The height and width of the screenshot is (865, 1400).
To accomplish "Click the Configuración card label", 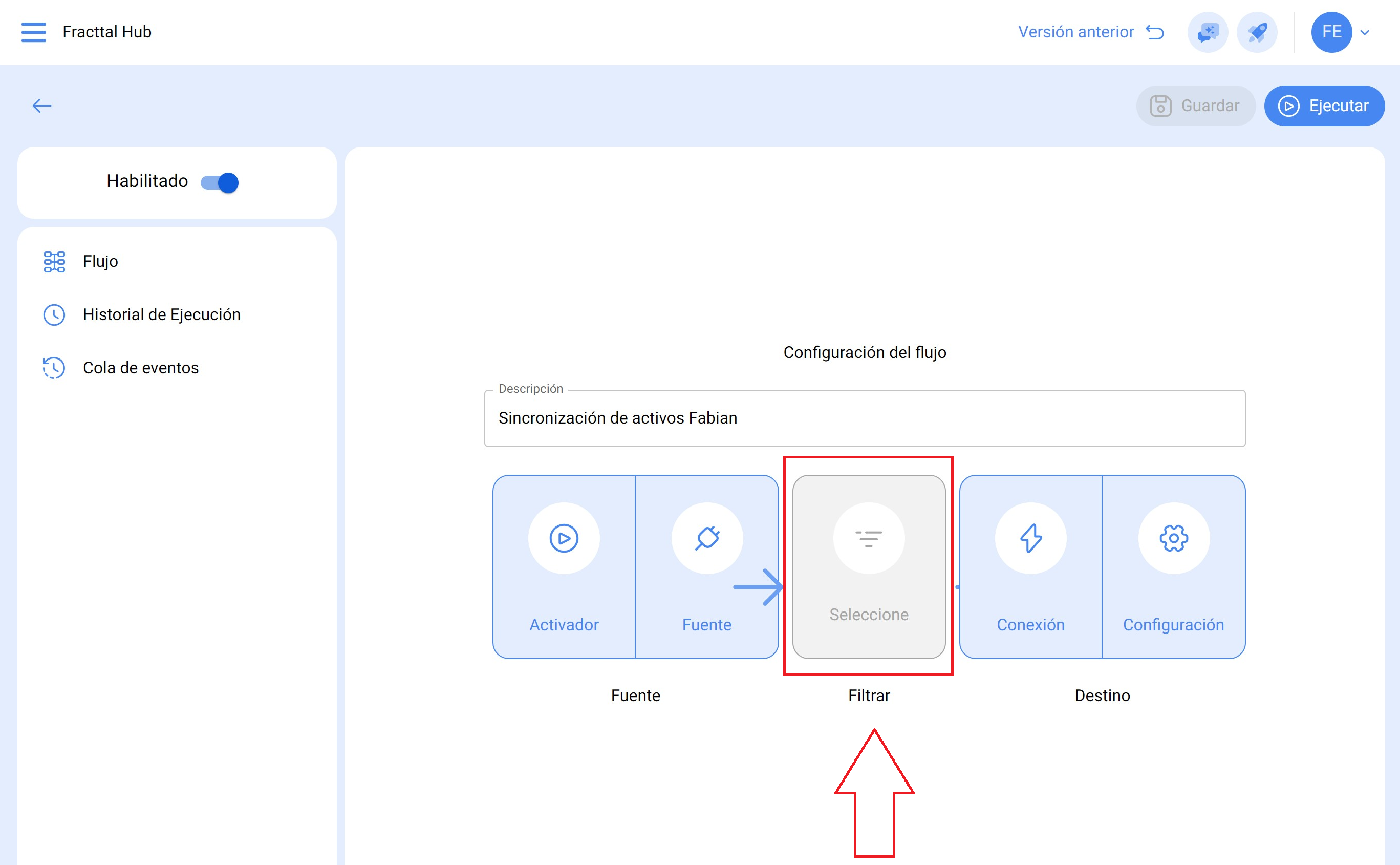I will [1173, 625].
